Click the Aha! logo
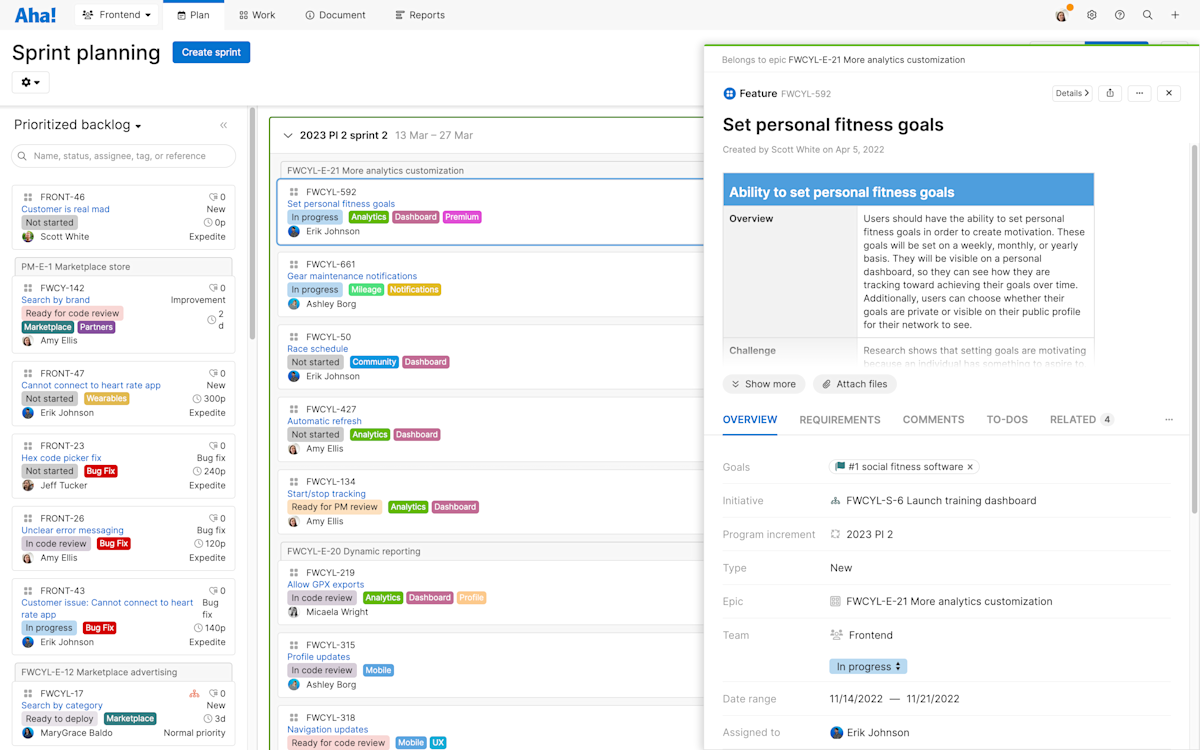This screenshot has width=1200, height=750. 35,14
